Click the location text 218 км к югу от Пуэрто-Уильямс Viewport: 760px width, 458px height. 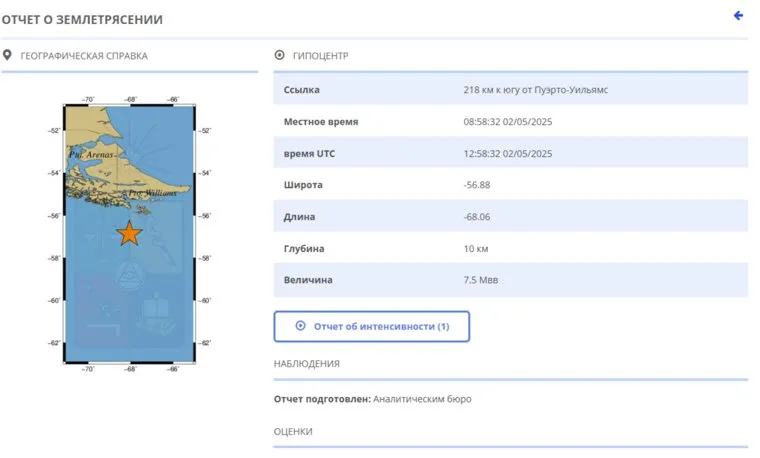(x=535, y=90)
